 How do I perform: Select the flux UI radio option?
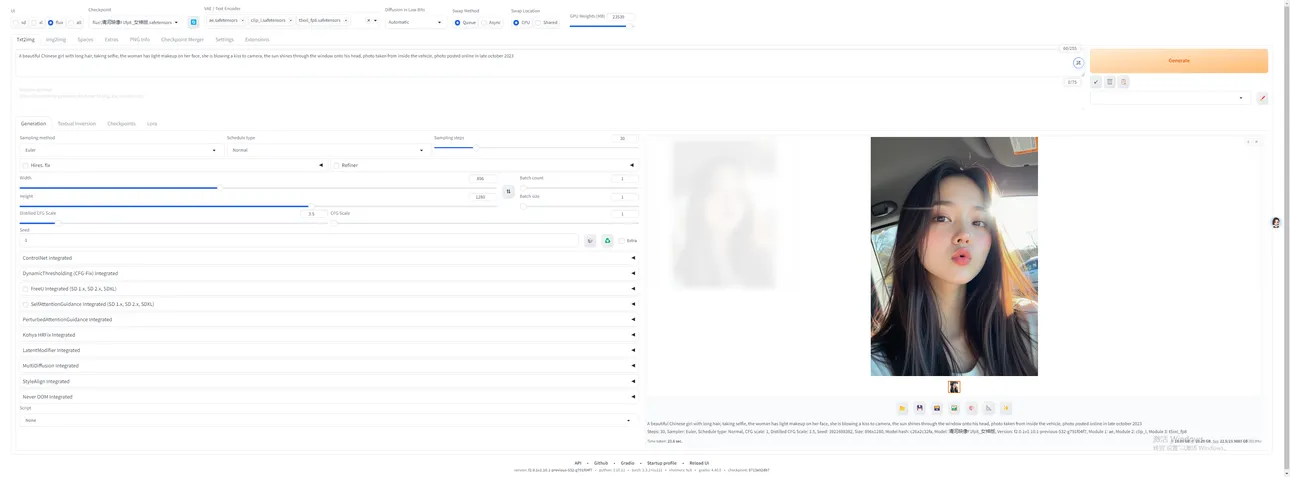point(51,22)
